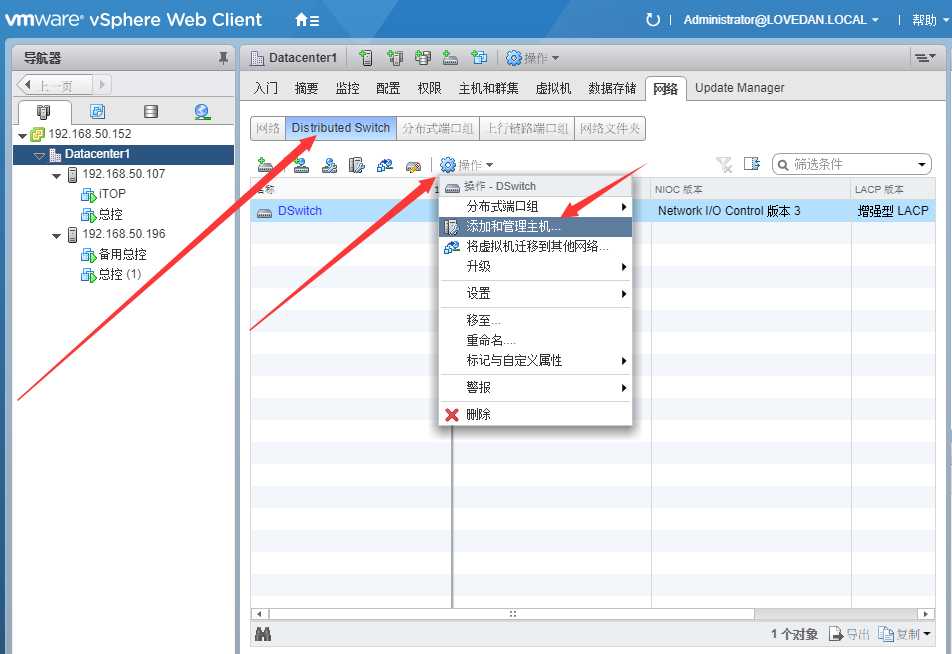Create new distributed switch from list toolbar
The image size is (952, 654).
coord(265,165)
